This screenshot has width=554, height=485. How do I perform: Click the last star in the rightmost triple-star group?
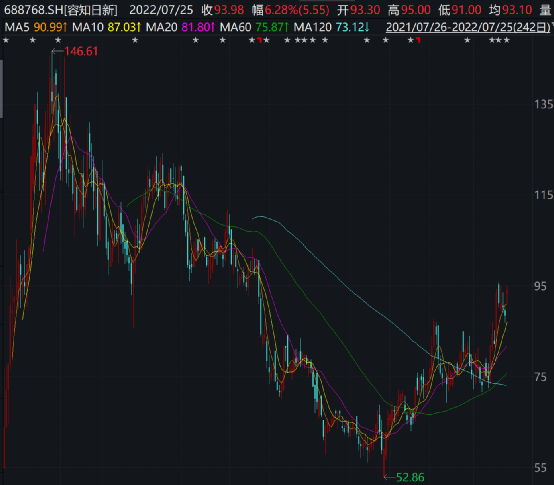(x=507, y=41)
